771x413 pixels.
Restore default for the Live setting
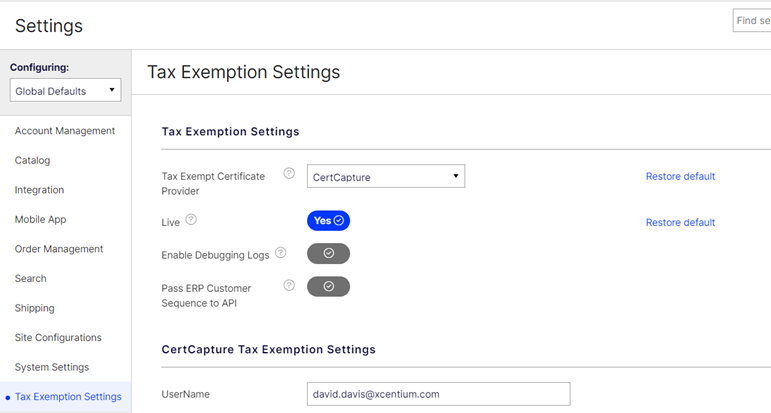(681, 222)
